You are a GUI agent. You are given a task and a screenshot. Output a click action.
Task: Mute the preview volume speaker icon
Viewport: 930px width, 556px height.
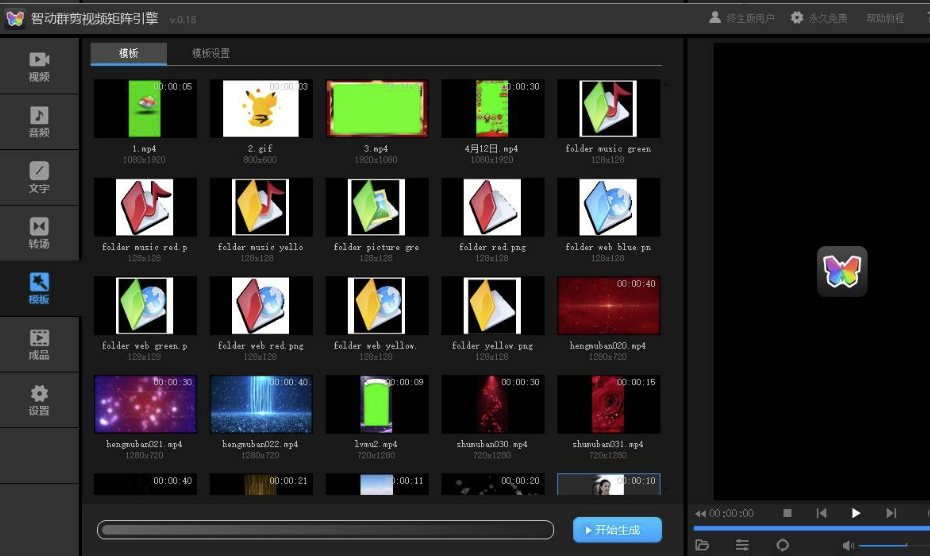tap(848, 545)
